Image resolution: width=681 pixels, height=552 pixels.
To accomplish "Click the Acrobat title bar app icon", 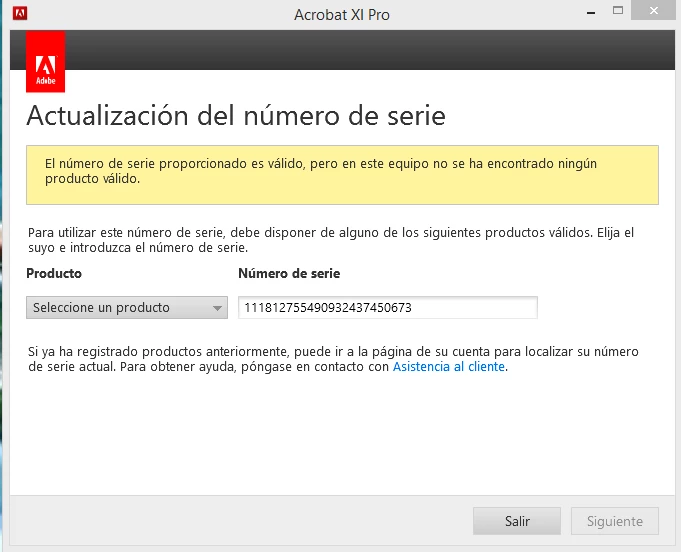I will (x=20, y=13).
